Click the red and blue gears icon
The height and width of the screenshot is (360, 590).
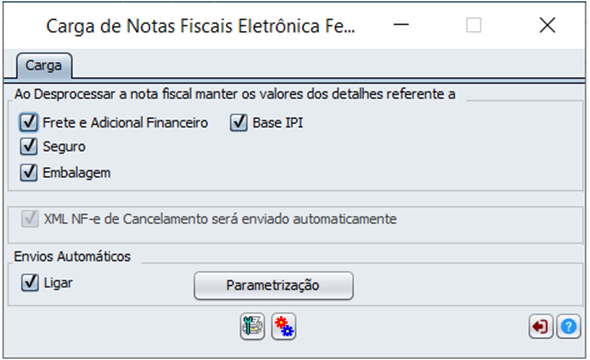click(x=283, y=326)
